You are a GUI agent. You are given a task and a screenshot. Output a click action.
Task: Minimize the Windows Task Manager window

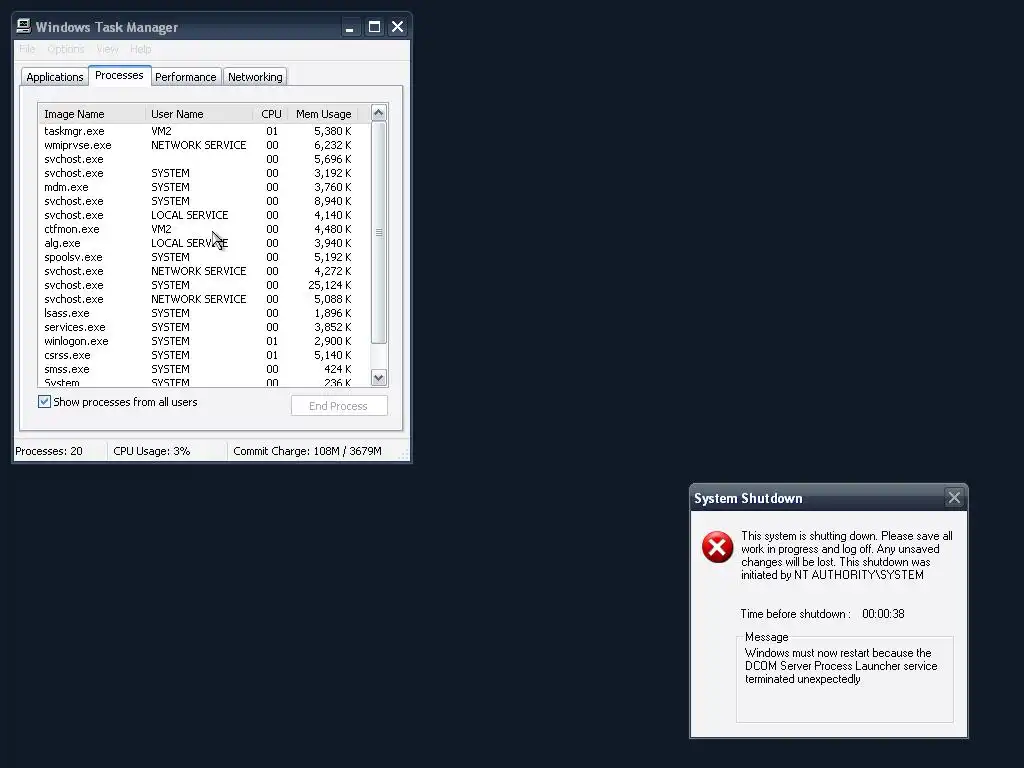(350, 27)
